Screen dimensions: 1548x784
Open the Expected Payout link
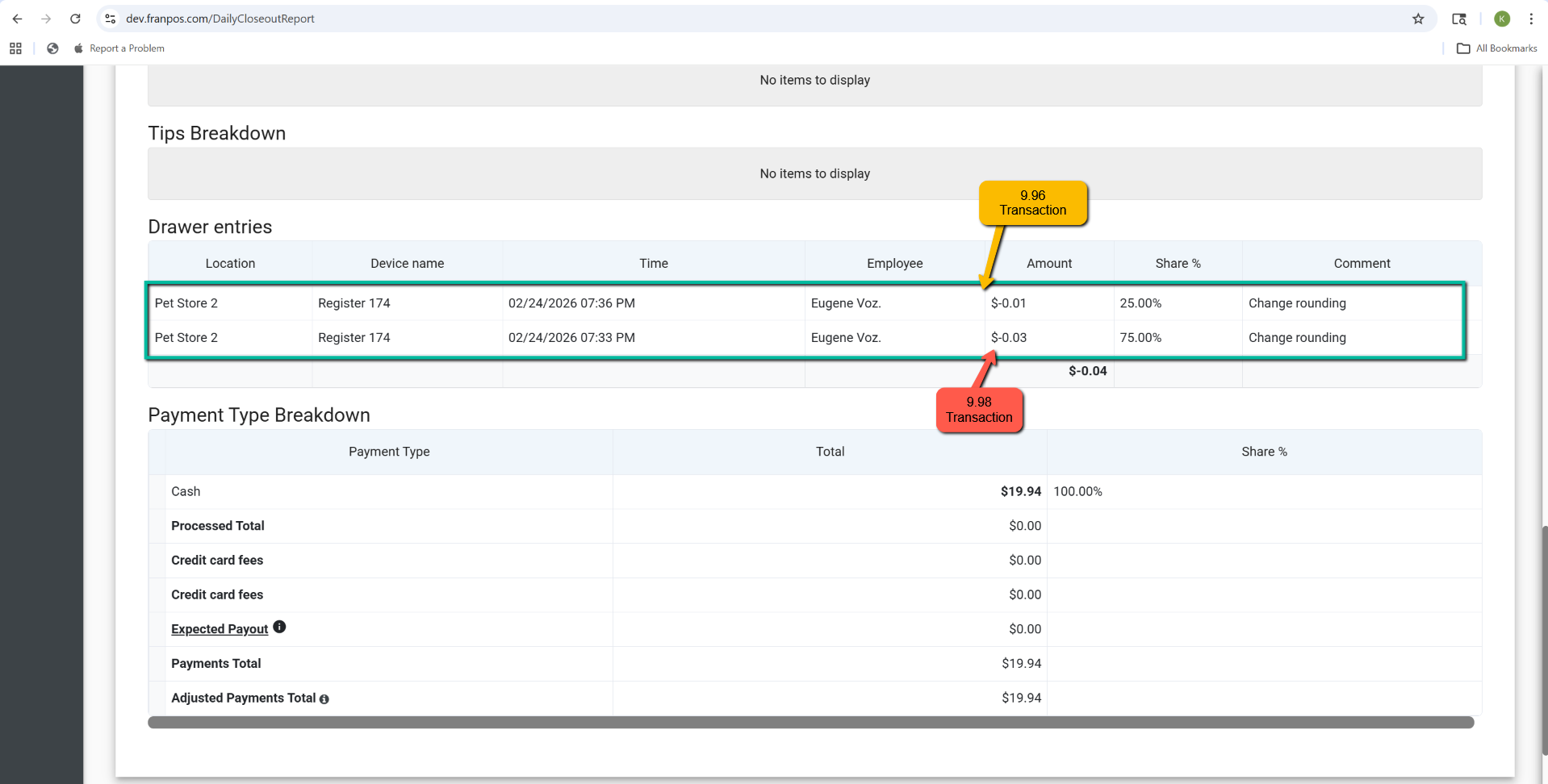tap(220, 629)
